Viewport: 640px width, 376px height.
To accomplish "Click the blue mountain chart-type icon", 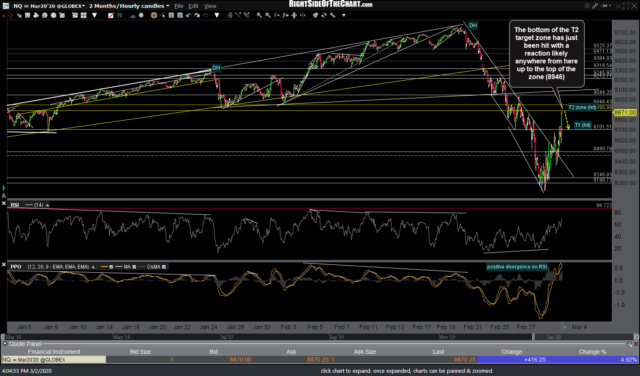I will [133, 16].
